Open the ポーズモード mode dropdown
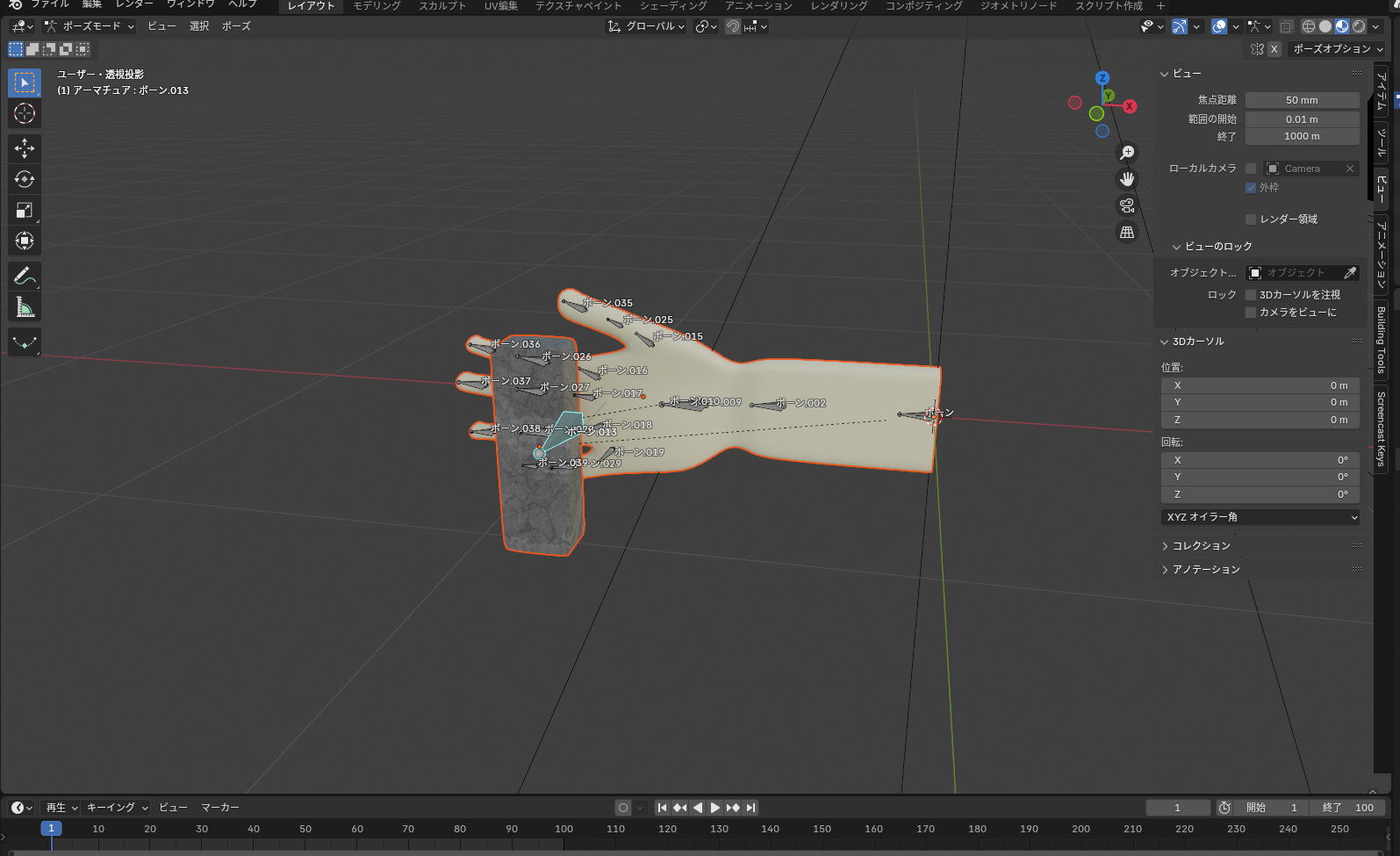The image size is (1400, 856). (x=90, y=26)
